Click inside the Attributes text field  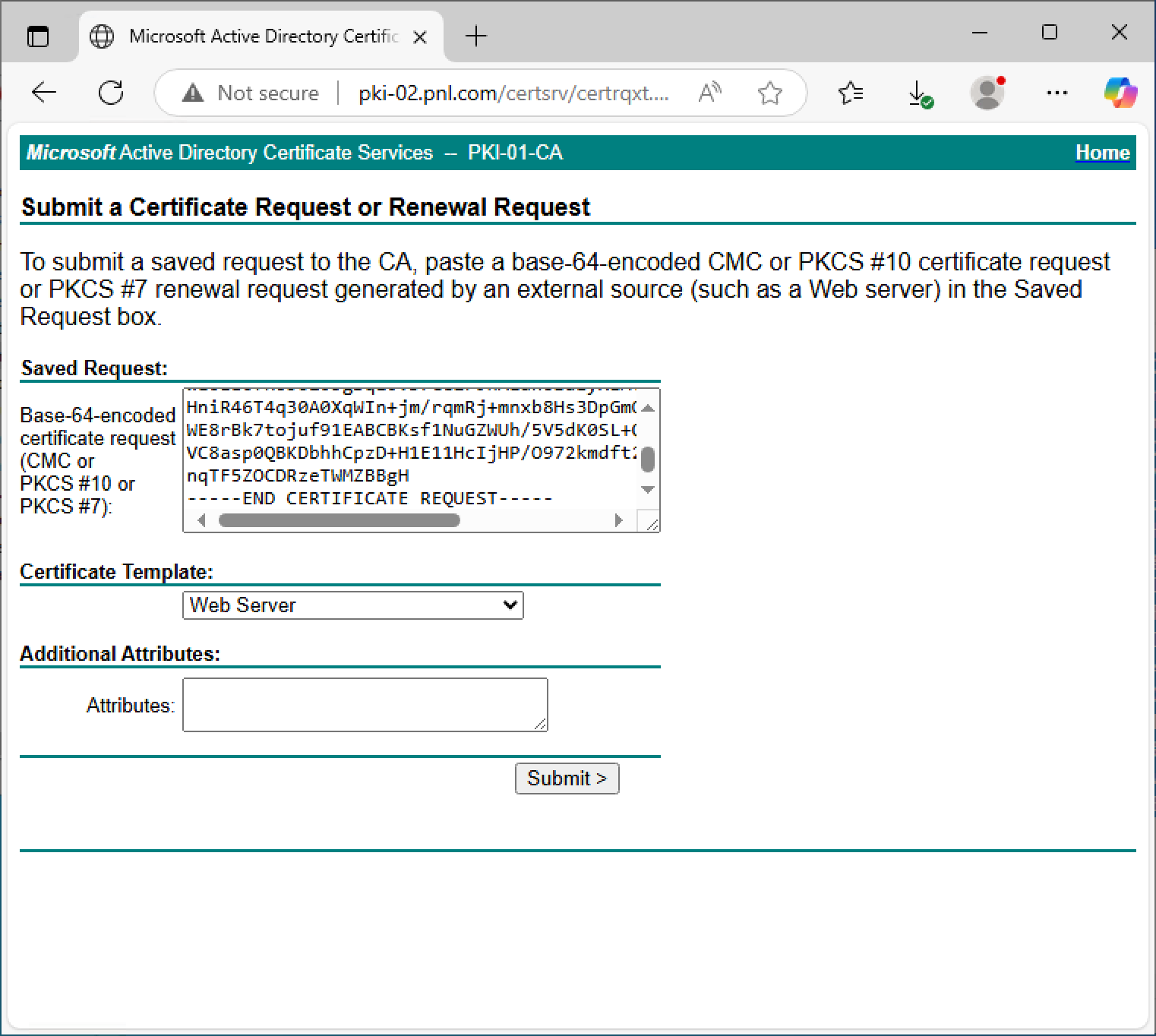point(365,705)
